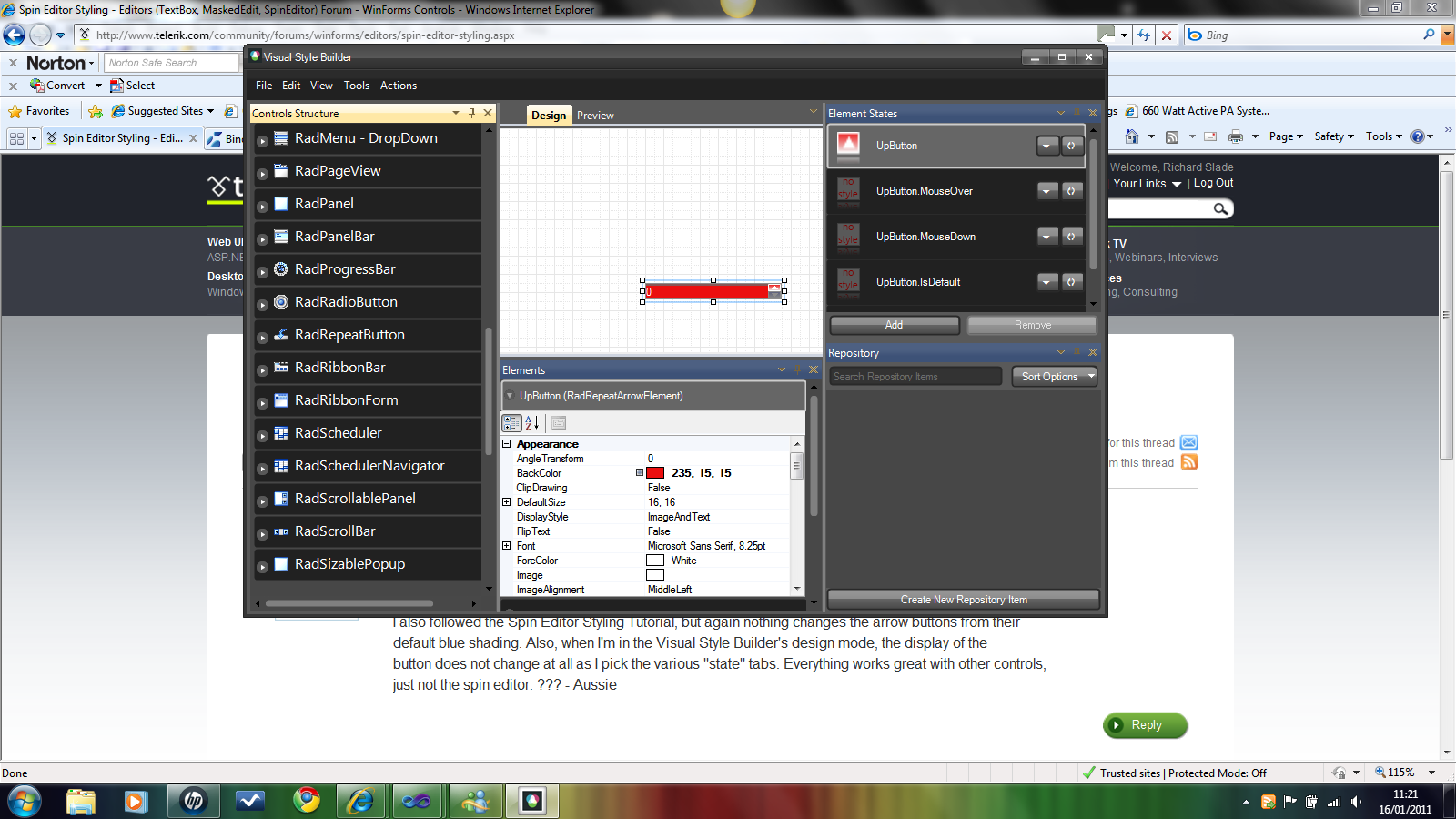This screenshot has width=1456, height=819.
Task: Open the View menu in Visual Style Builder
Action: (321, 86)
